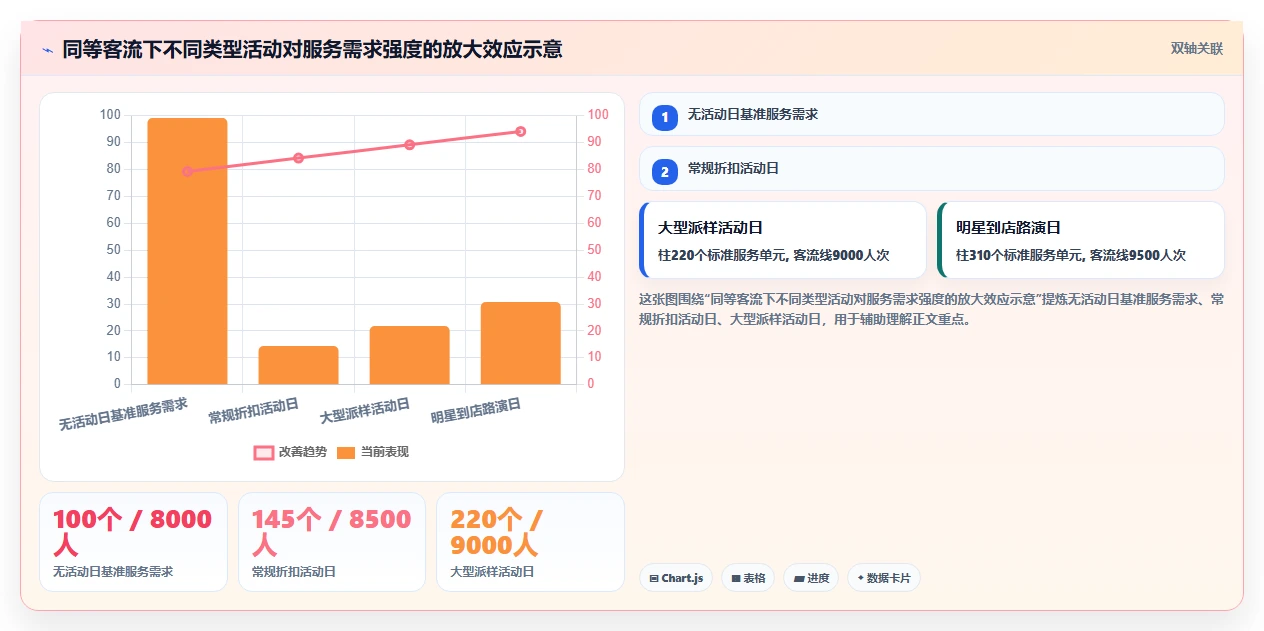Toggle the 当前表现 legend item
1264x631 pixels.
373,452
